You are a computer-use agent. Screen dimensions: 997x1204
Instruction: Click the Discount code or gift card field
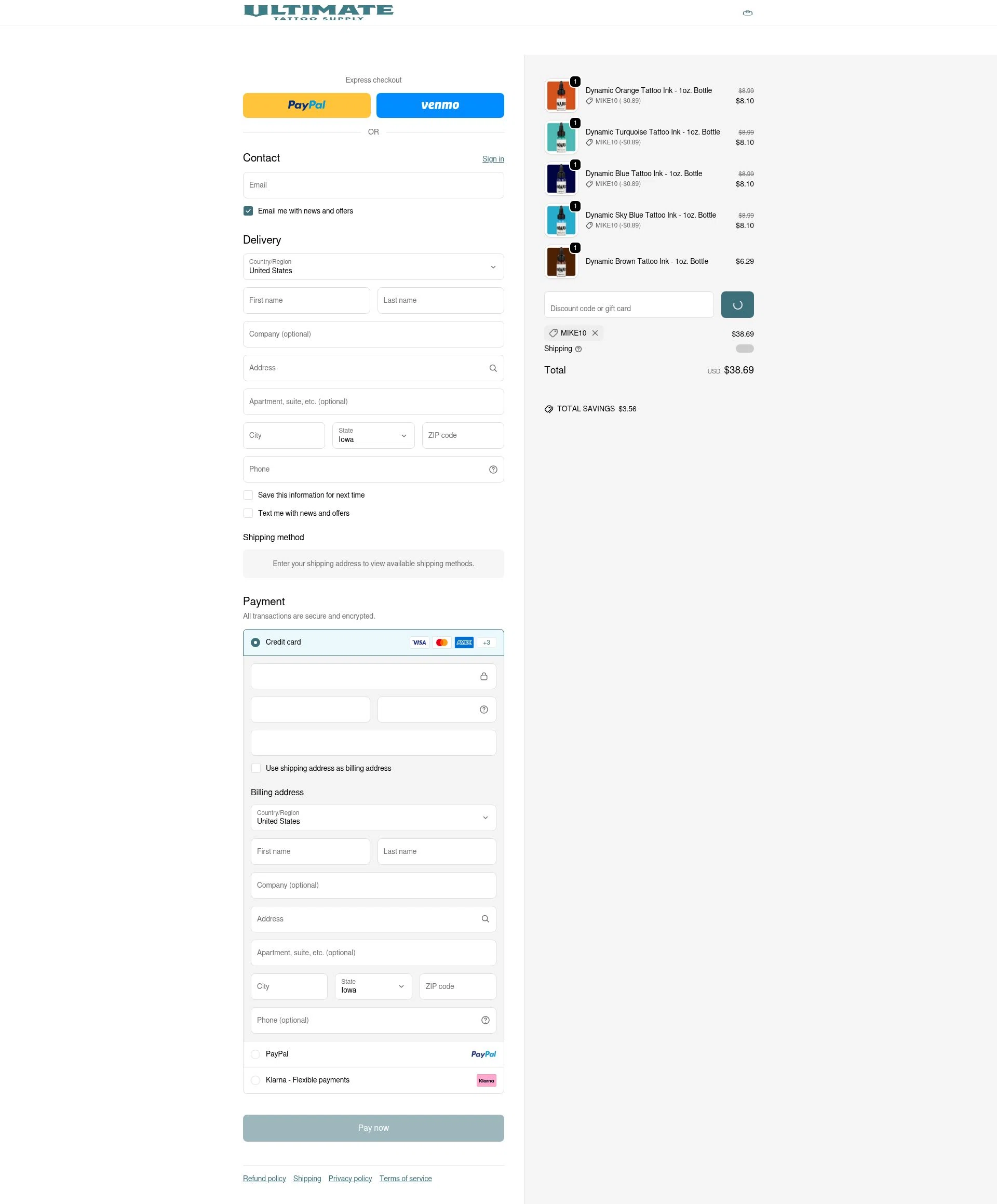(x=628, y=304)
